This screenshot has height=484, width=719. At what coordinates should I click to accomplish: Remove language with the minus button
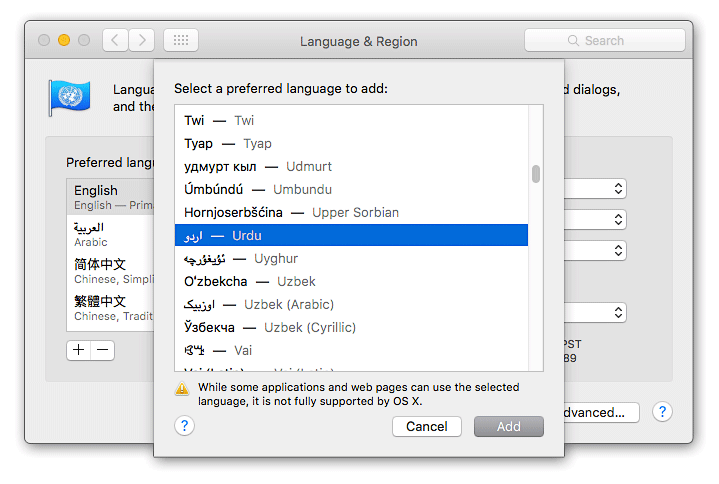coord(103,350)
